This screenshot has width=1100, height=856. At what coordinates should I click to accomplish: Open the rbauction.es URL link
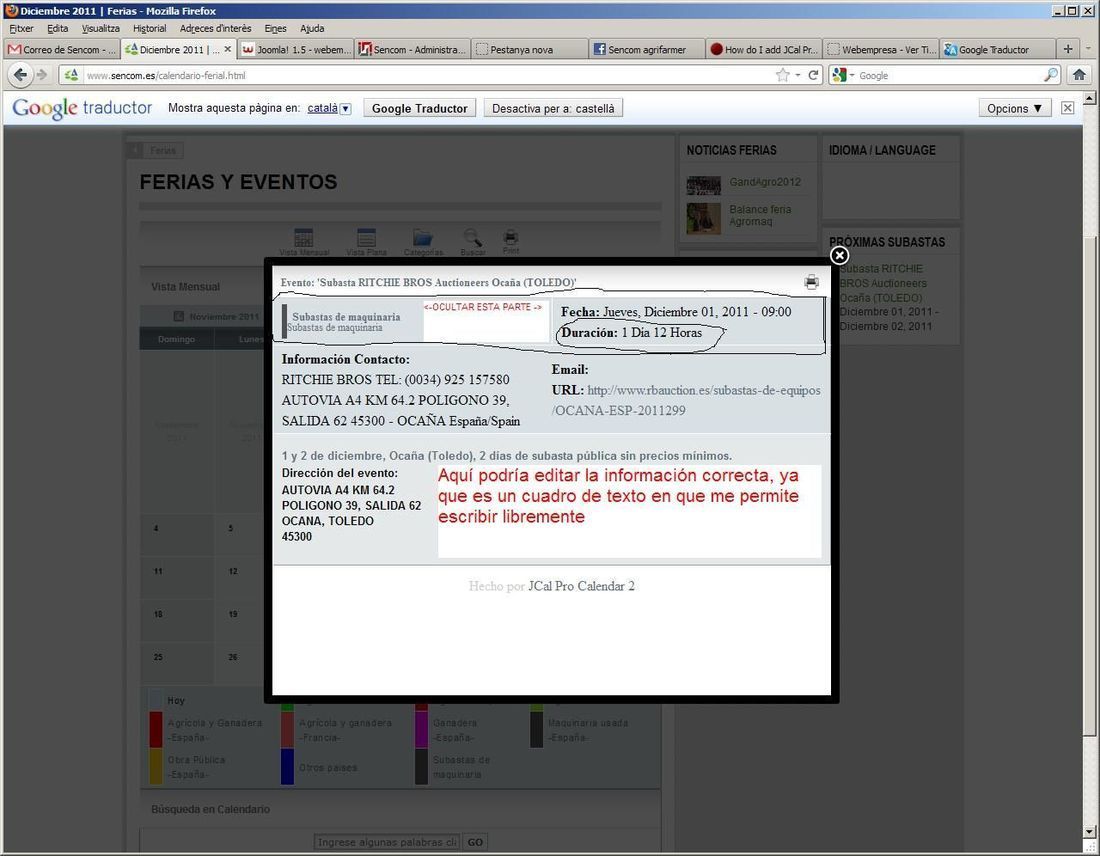pos(686,400)
